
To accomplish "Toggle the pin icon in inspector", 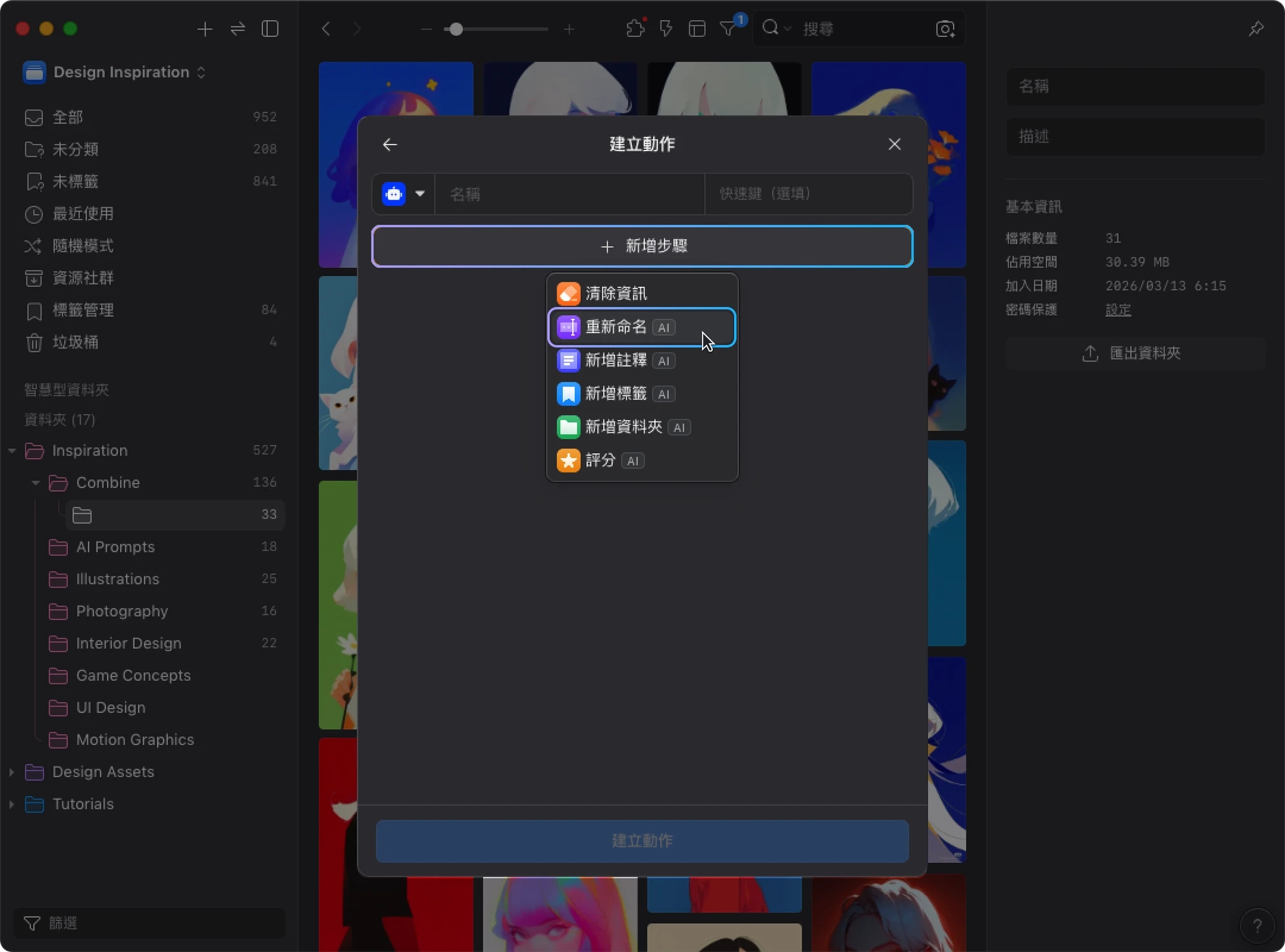I will (1256, 29).
